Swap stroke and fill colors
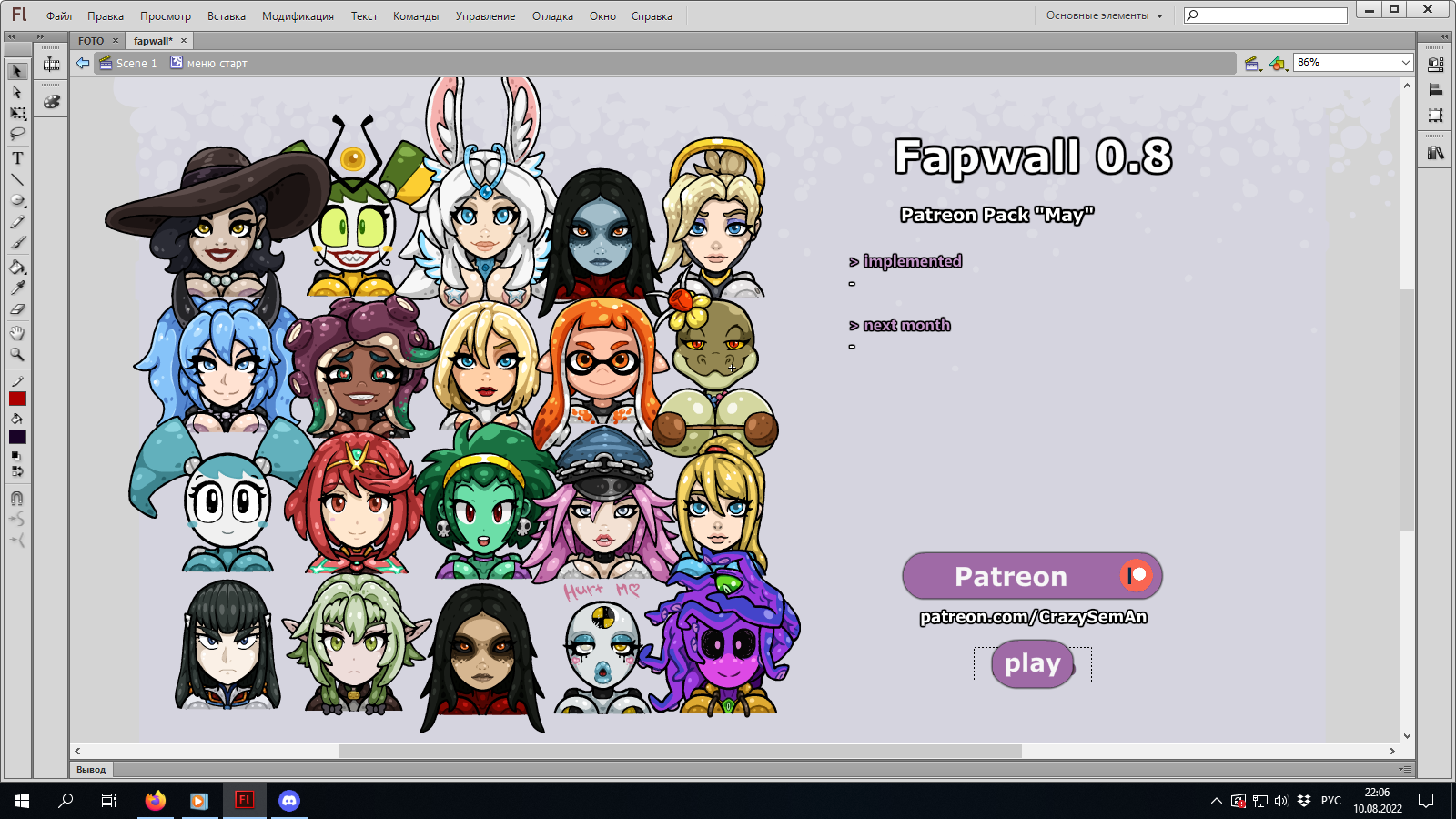Screen dimensions: 1456x819 pos(17,471)
